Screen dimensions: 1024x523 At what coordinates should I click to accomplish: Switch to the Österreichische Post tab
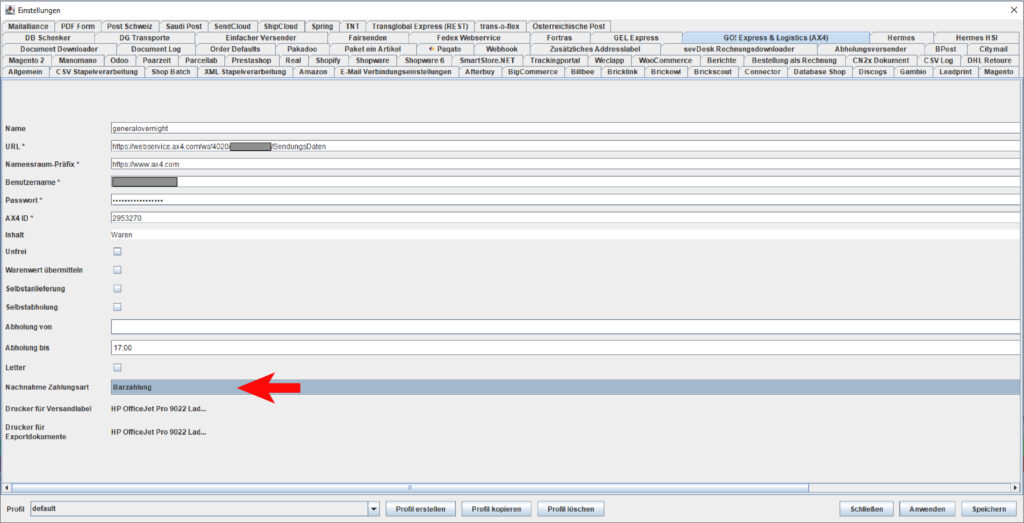(x=568, y=26)
